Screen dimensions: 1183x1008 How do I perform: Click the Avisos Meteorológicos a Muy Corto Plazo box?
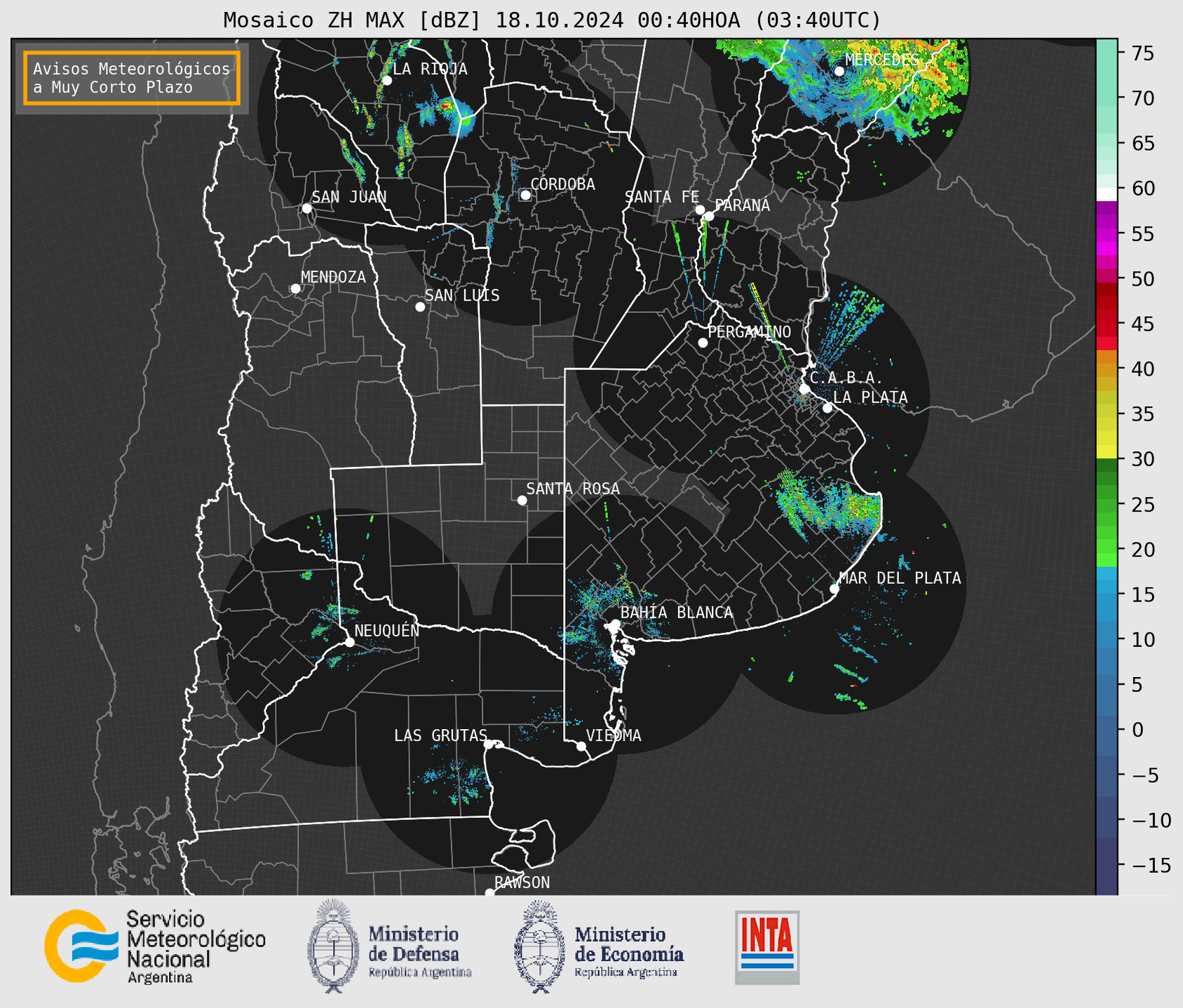pyautogui.click(x=132, y=78)
